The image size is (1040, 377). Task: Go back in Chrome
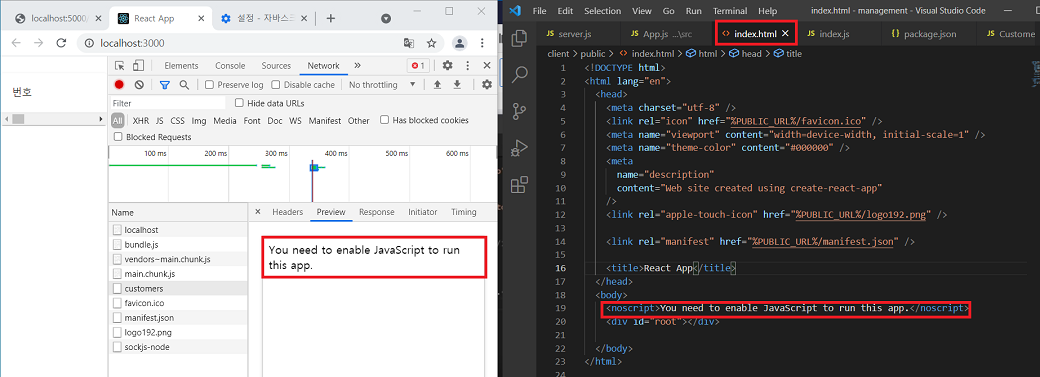[17, 43]
